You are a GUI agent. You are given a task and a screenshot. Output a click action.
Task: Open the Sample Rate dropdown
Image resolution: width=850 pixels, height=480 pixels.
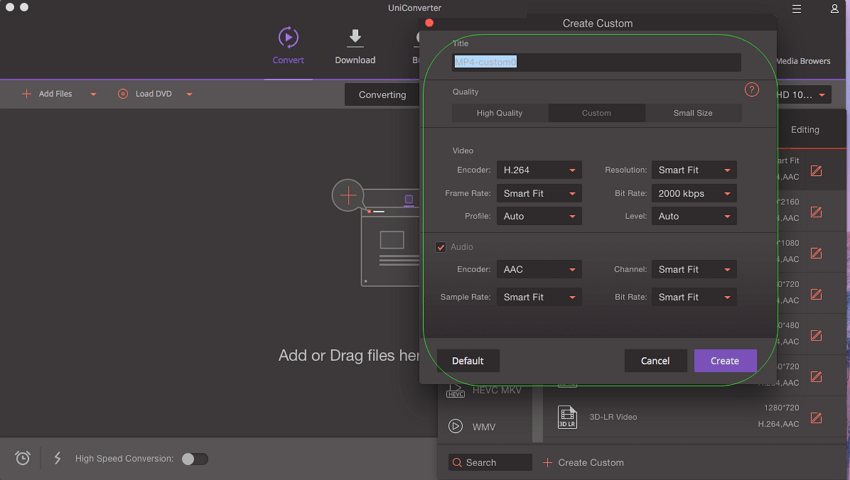tap(539, 297)
